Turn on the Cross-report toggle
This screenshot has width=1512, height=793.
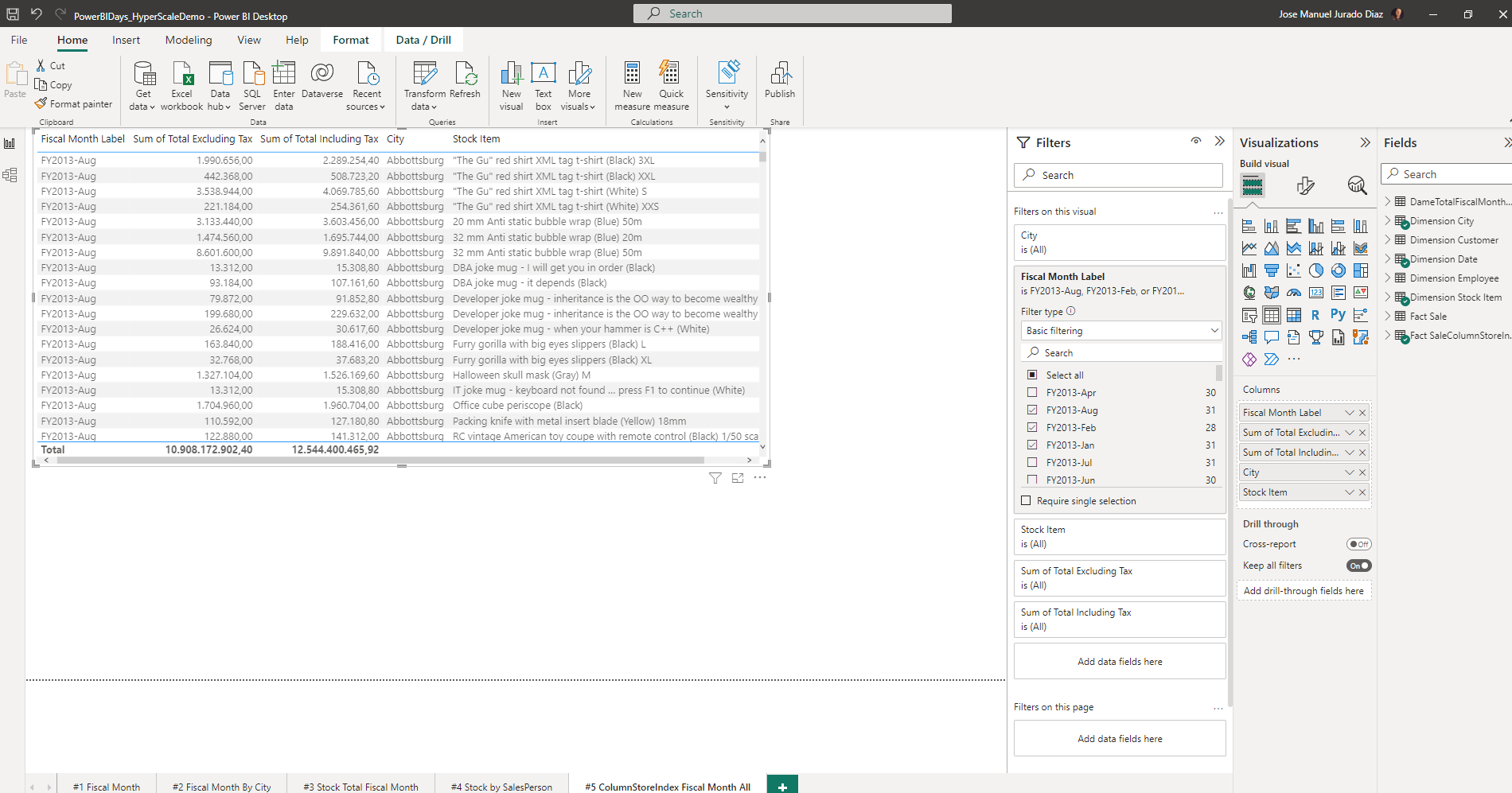[1359, 544]
